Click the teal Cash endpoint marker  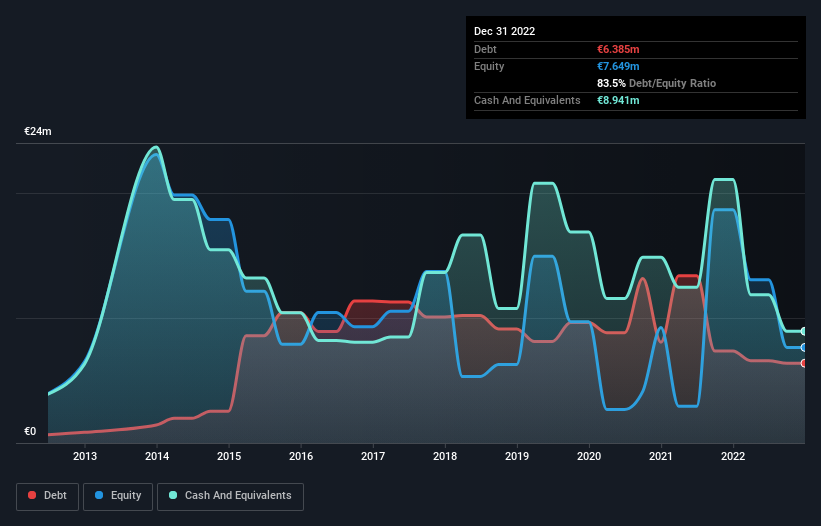point(804,331)
